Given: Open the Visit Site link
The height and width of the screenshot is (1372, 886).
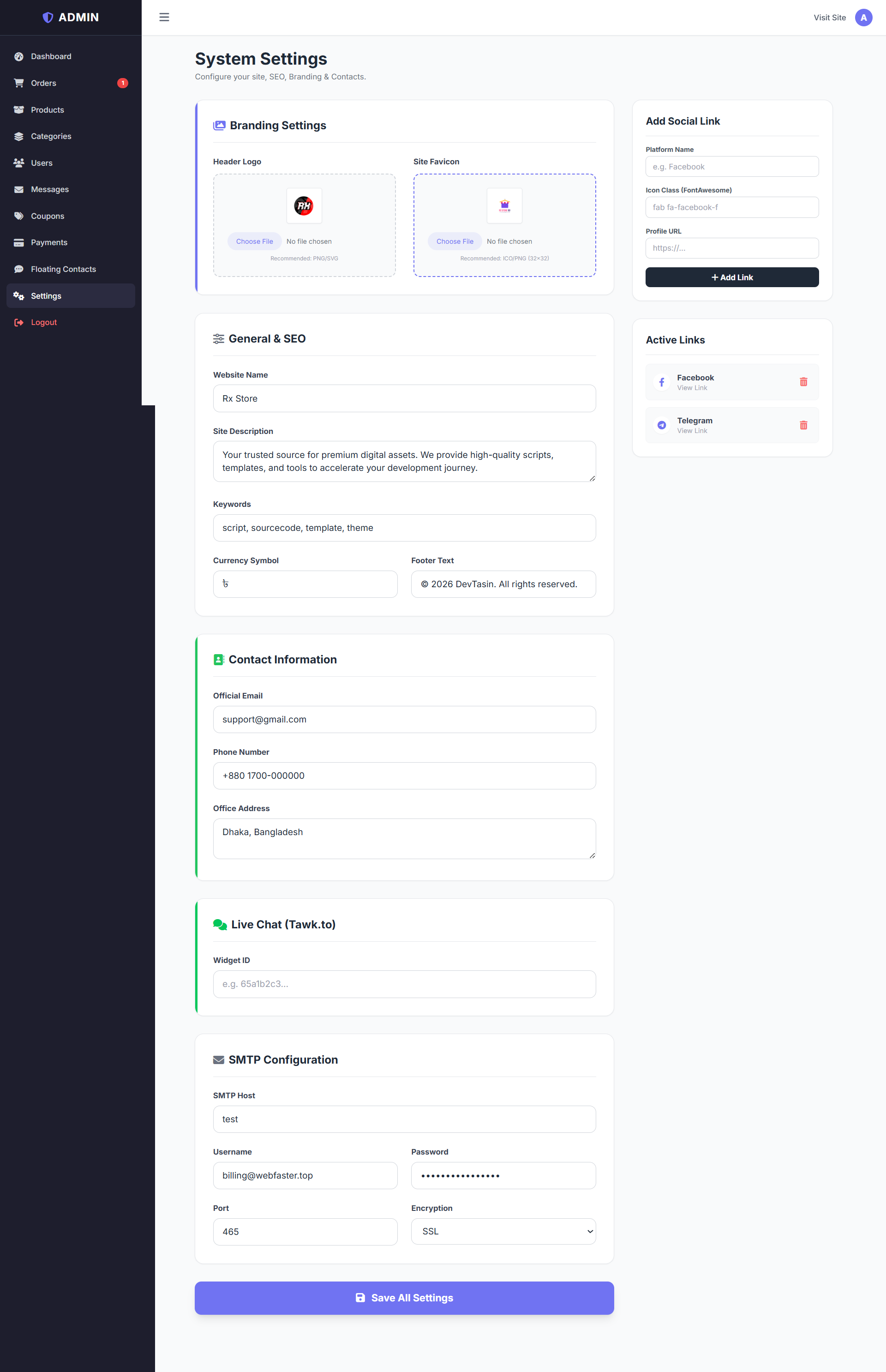Looking at the screenshot, I should (829, 18).
